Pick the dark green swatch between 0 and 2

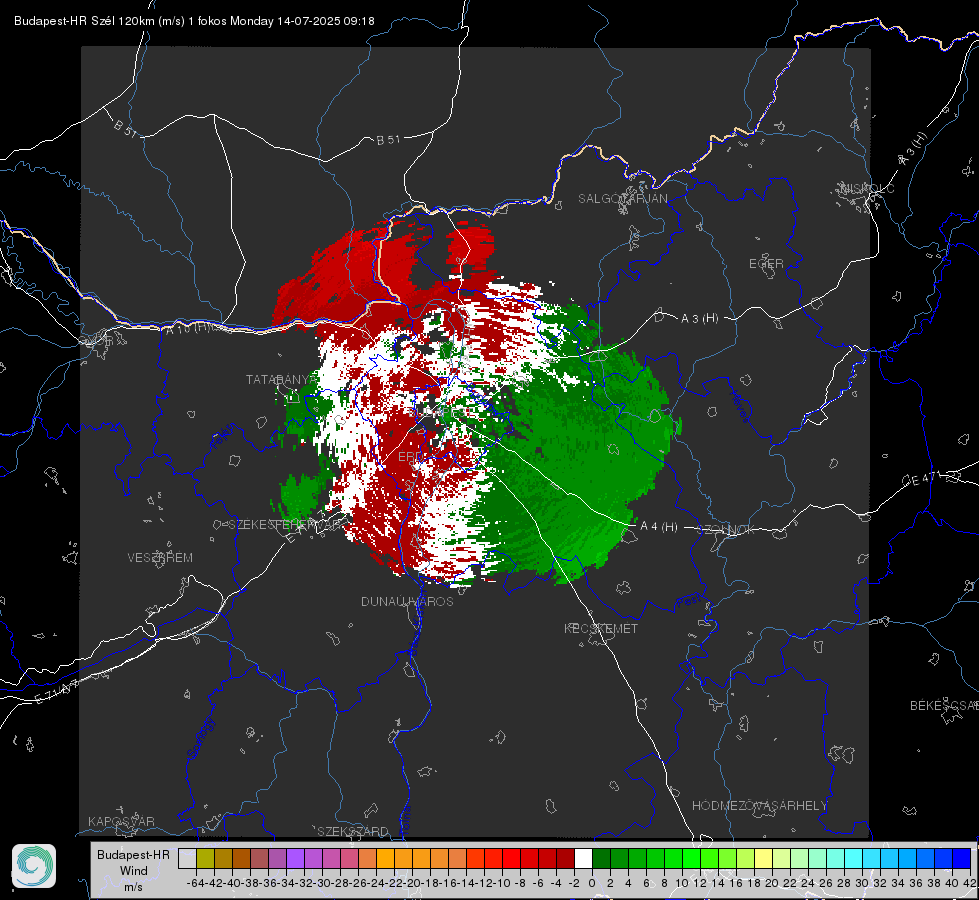pyautogui.click(x=601, y=858)
